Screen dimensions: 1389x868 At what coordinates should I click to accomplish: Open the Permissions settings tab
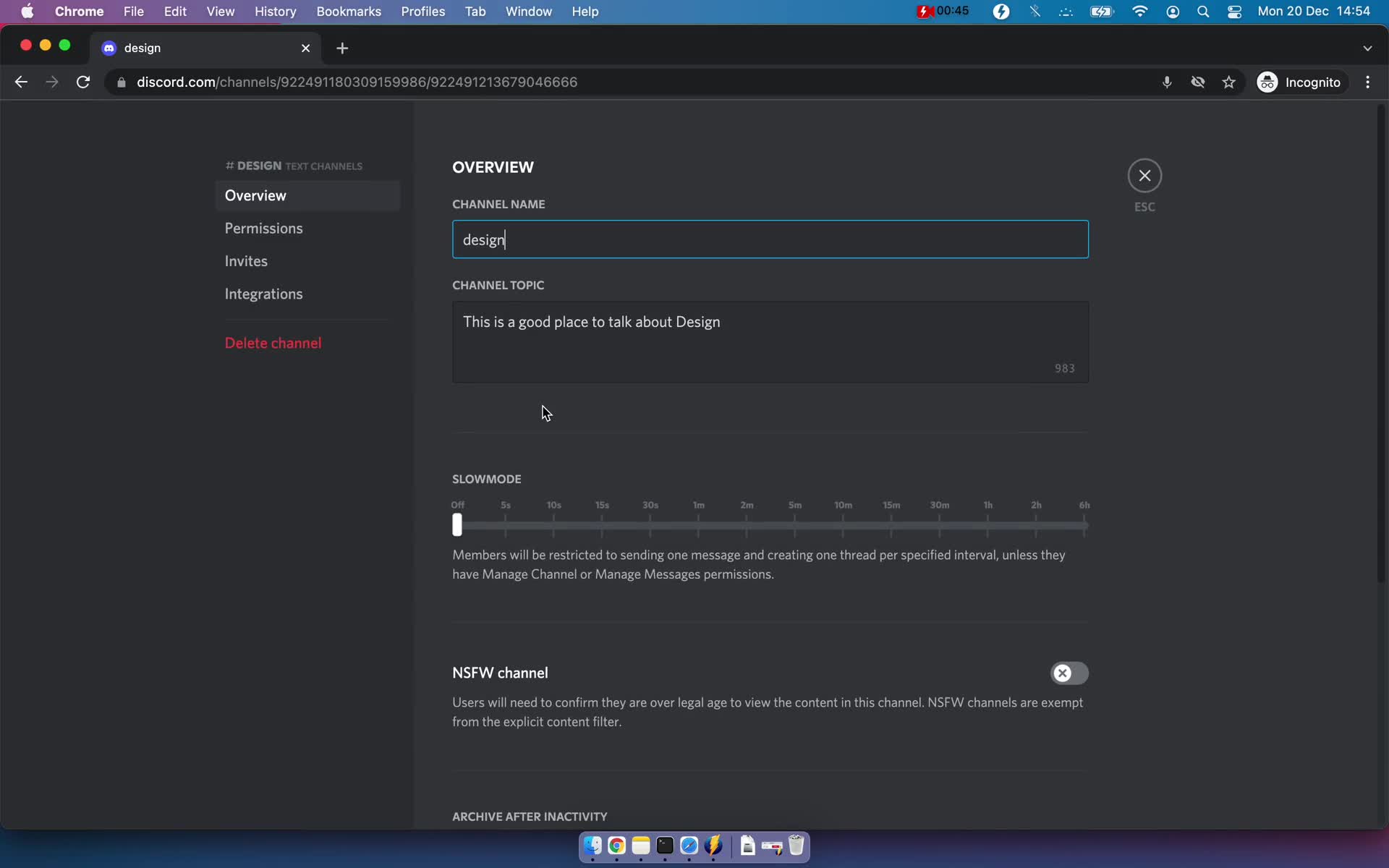pos(263,228)
